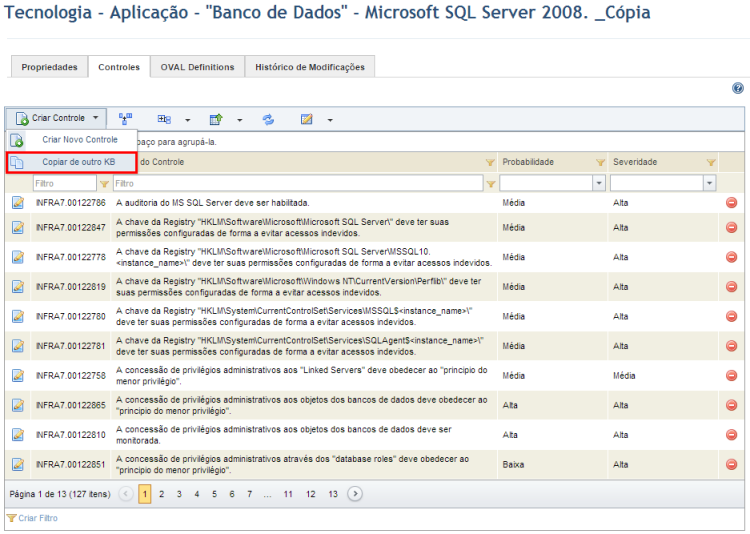Delete control INFRA7.00122778
This screenshot has width=750, height=534.
731,257
